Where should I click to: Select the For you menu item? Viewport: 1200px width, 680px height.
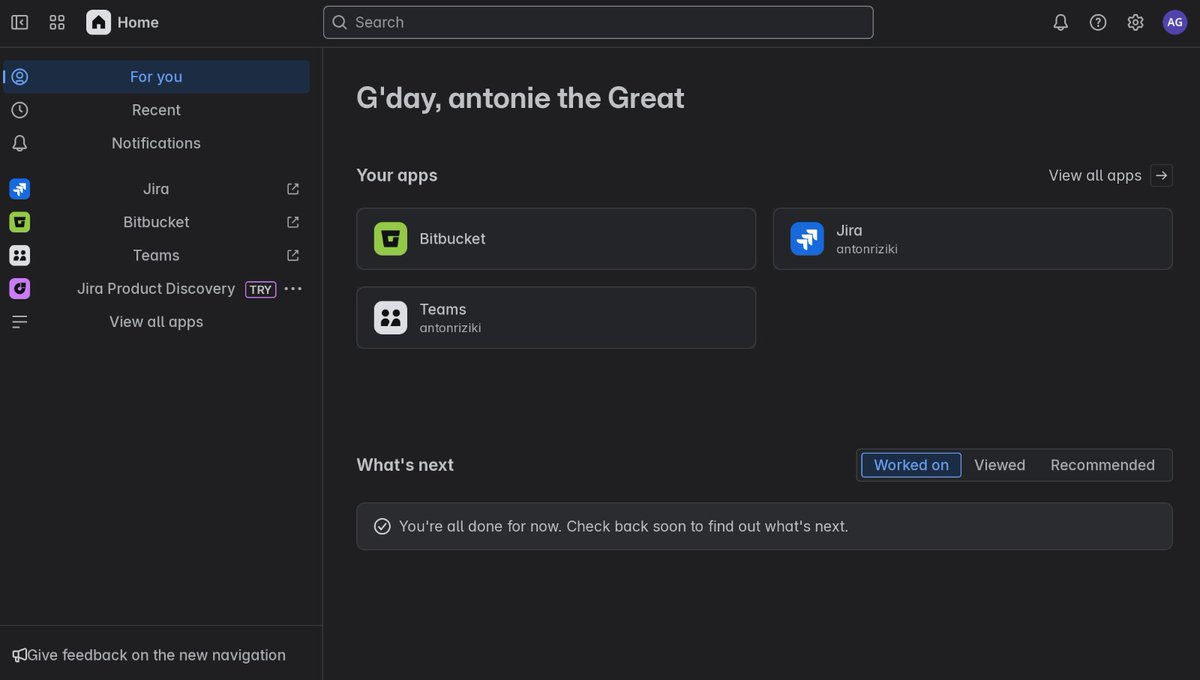point(156,77)
